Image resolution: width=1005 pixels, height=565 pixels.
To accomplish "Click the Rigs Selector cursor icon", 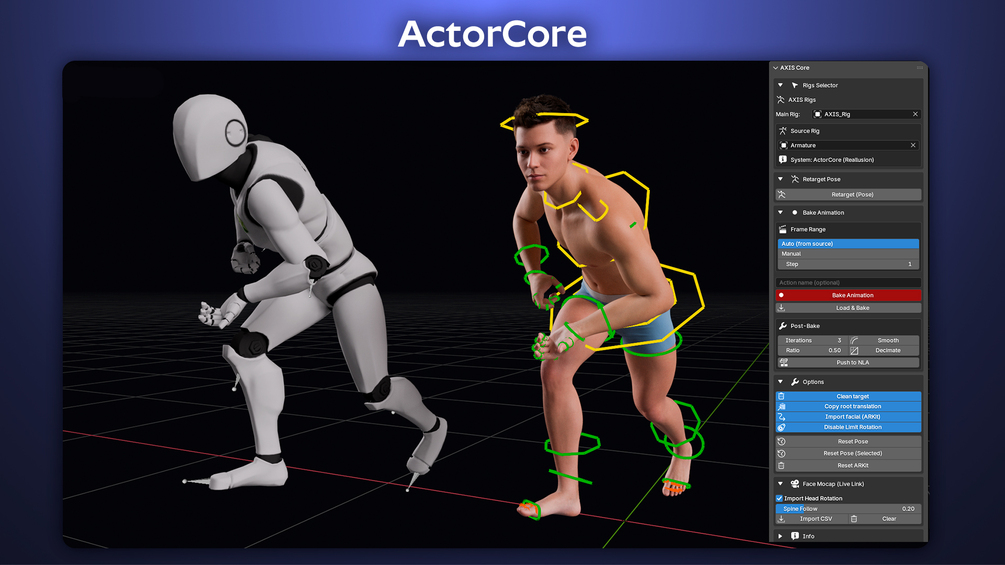I will (795, 85).
